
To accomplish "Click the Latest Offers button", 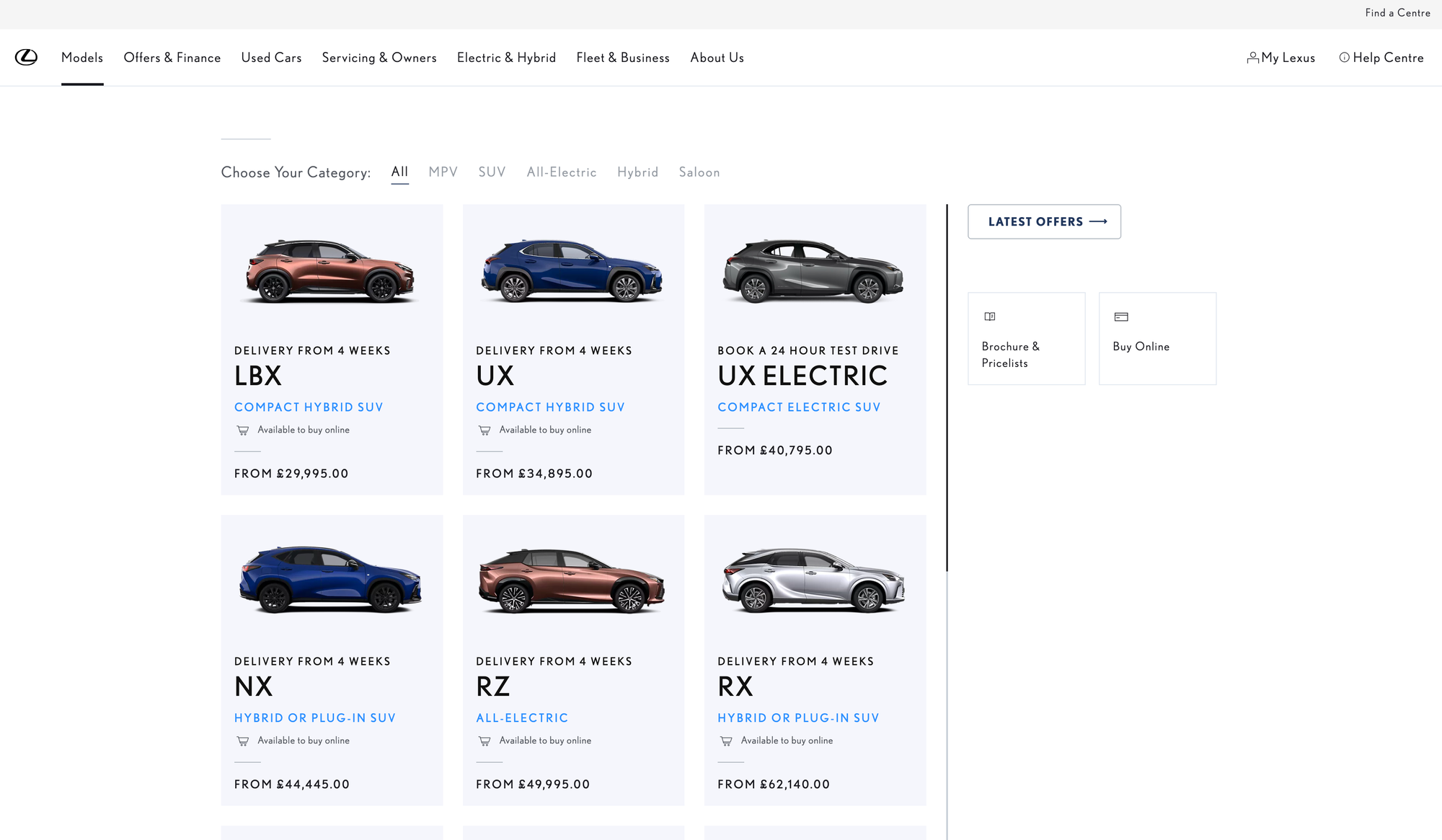I will coord(1043,221).
